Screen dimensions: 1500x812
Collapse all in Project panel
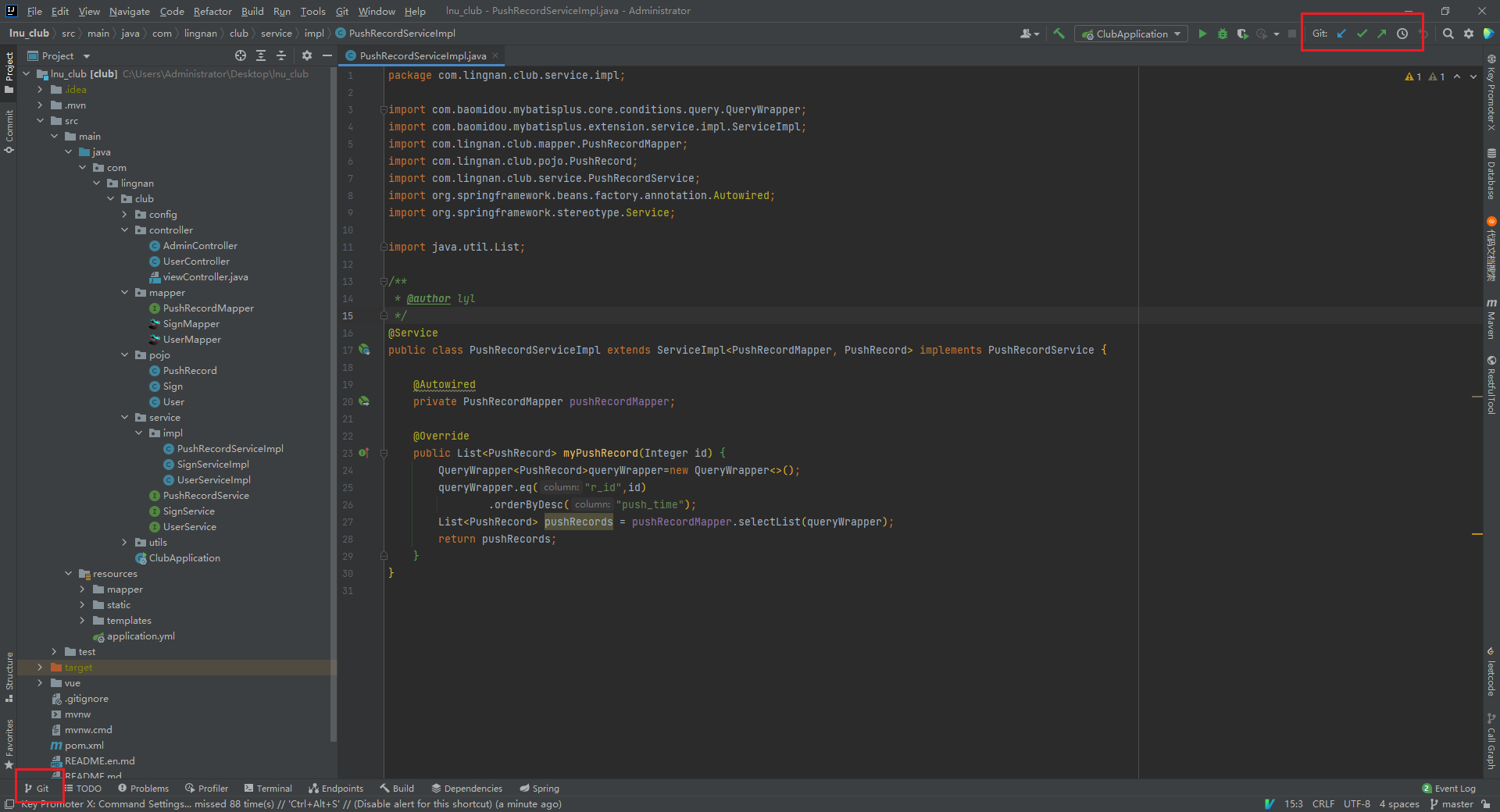click(x=281, y=55)
